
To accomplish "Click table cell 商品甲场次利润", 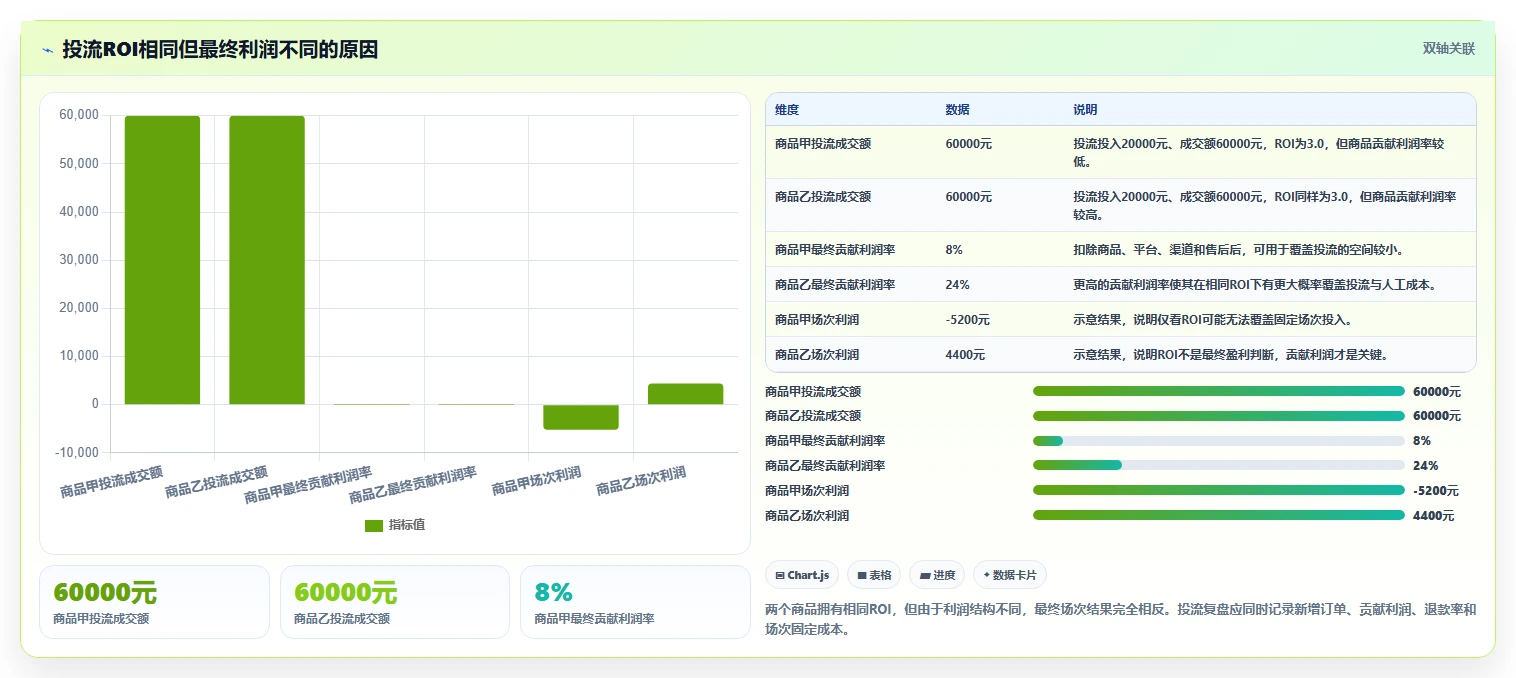I will click(817, 319).
